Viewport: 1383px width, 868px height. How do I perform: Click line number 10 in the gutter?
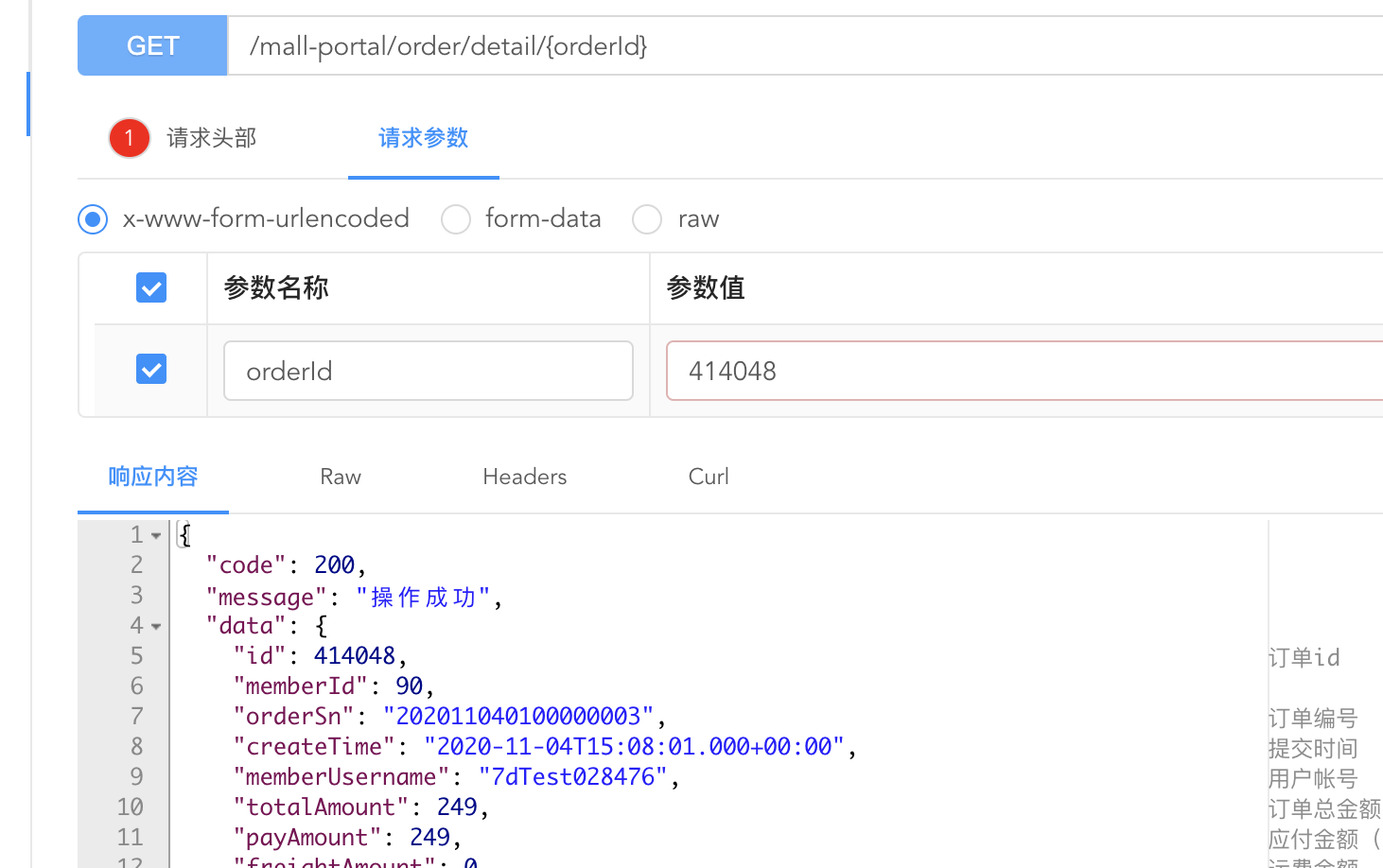131,807
